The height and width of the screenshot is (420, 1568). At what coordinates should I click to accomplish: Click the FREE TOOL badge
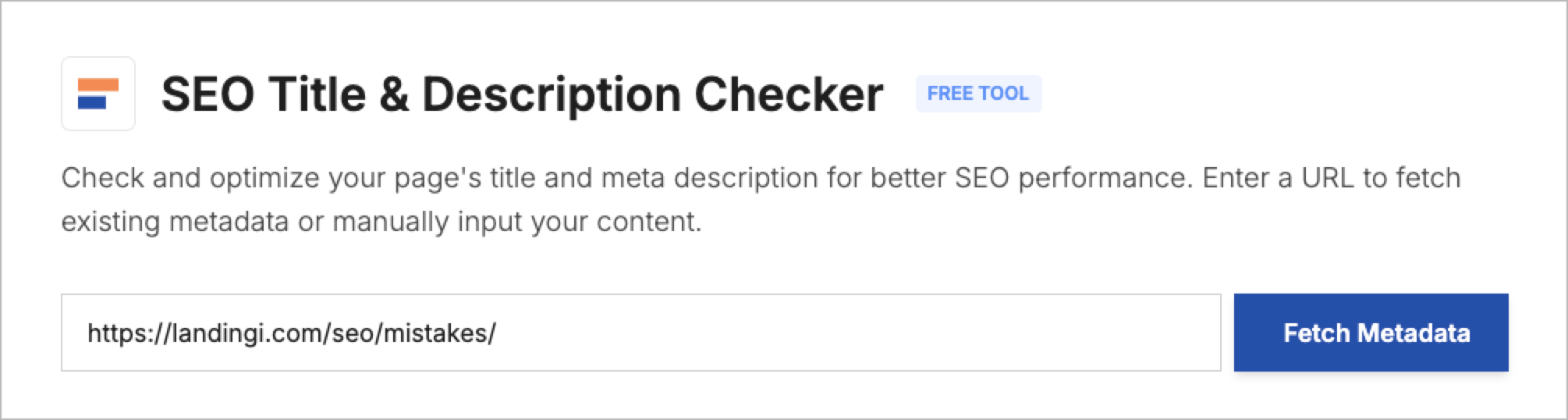977,94
